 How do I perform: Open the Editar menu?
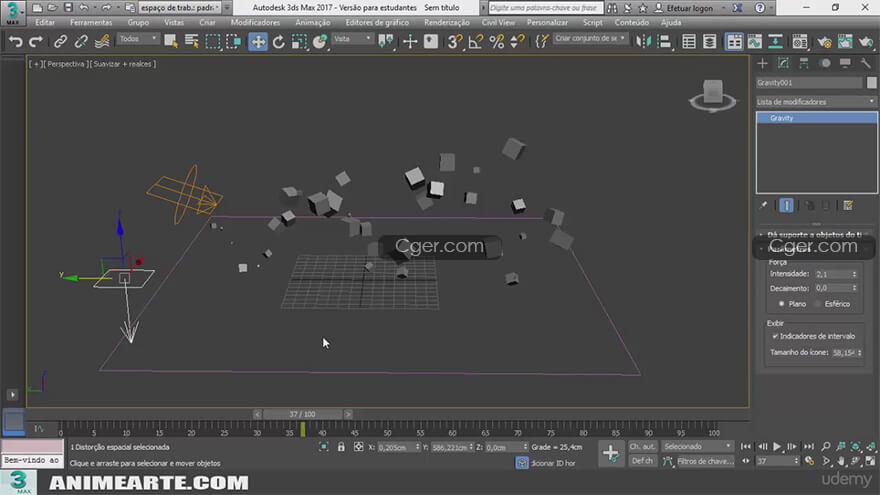tap(45, 22)
